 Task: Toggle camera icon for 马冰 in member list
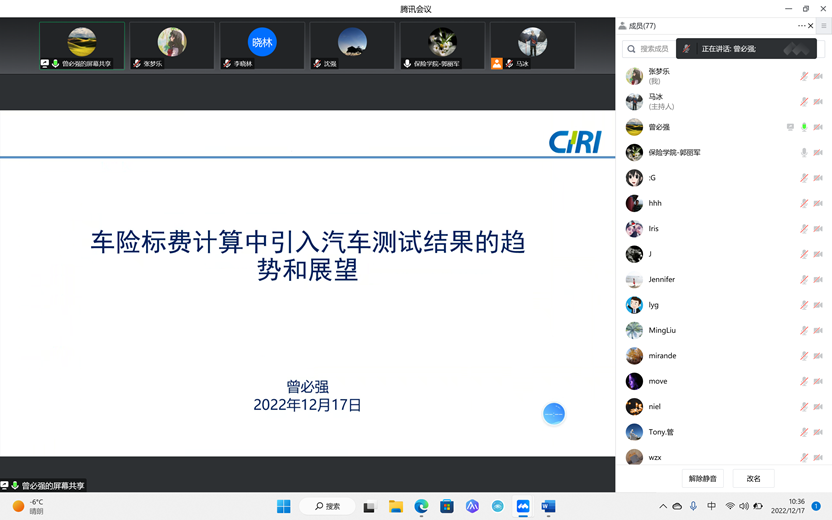(818, 102)
